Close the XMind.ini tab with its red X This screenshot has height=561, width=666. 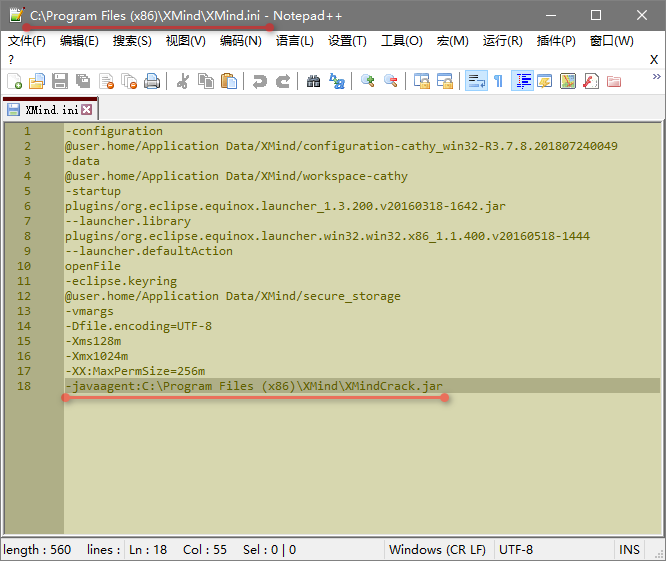(87, 110)
